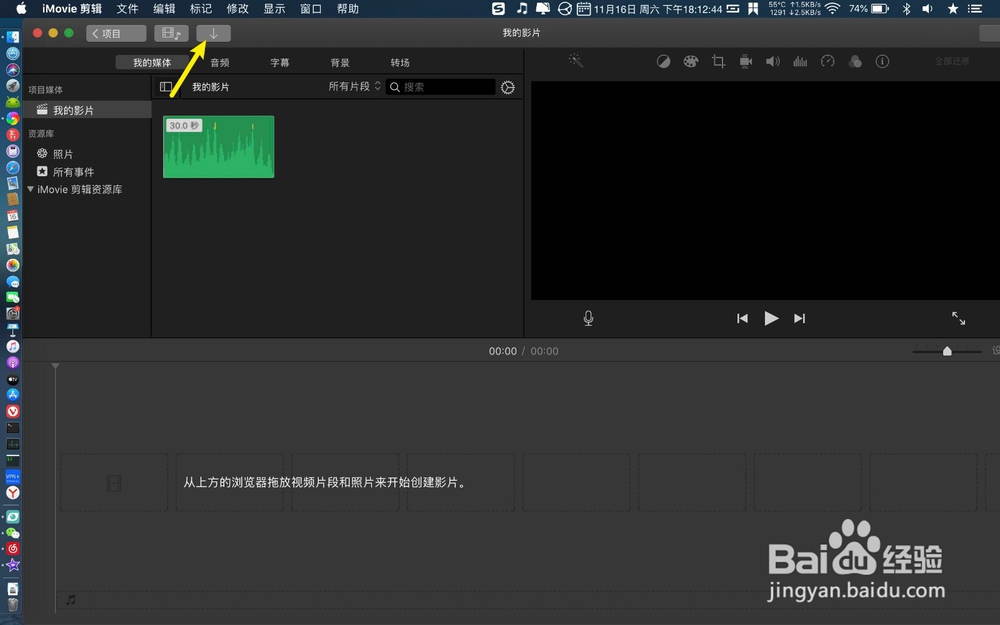Open Trash in the Dock
This screenshot has width=1000, height=625.
click(13, 605)
